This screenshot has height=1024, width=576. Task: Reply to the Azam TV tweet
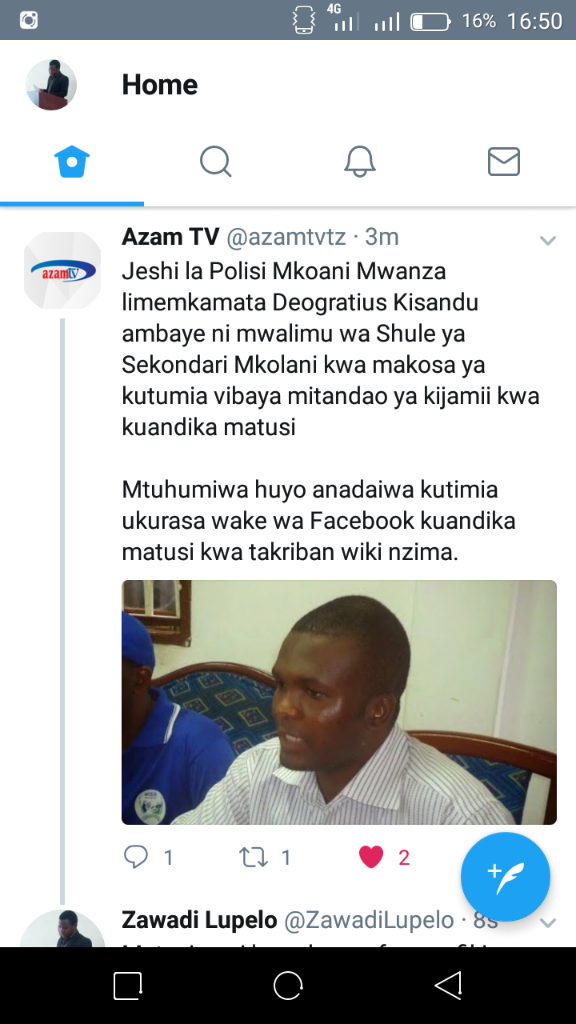(x=136, y=857)
